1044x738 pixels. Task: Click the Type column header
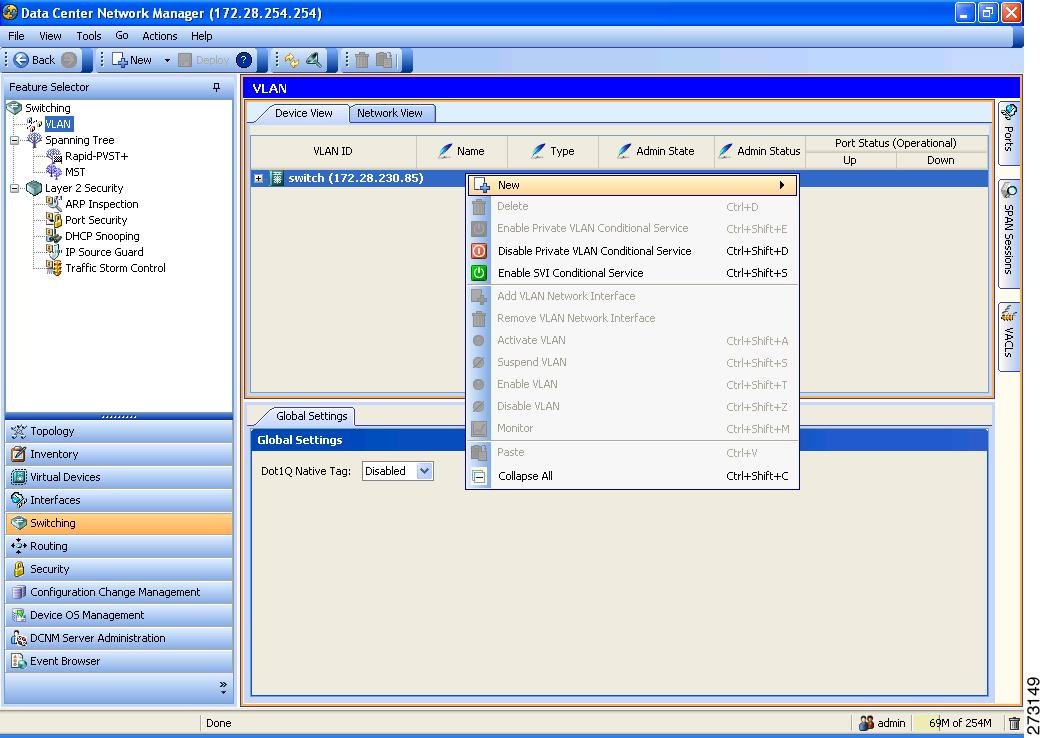click(x=553, y=151)
